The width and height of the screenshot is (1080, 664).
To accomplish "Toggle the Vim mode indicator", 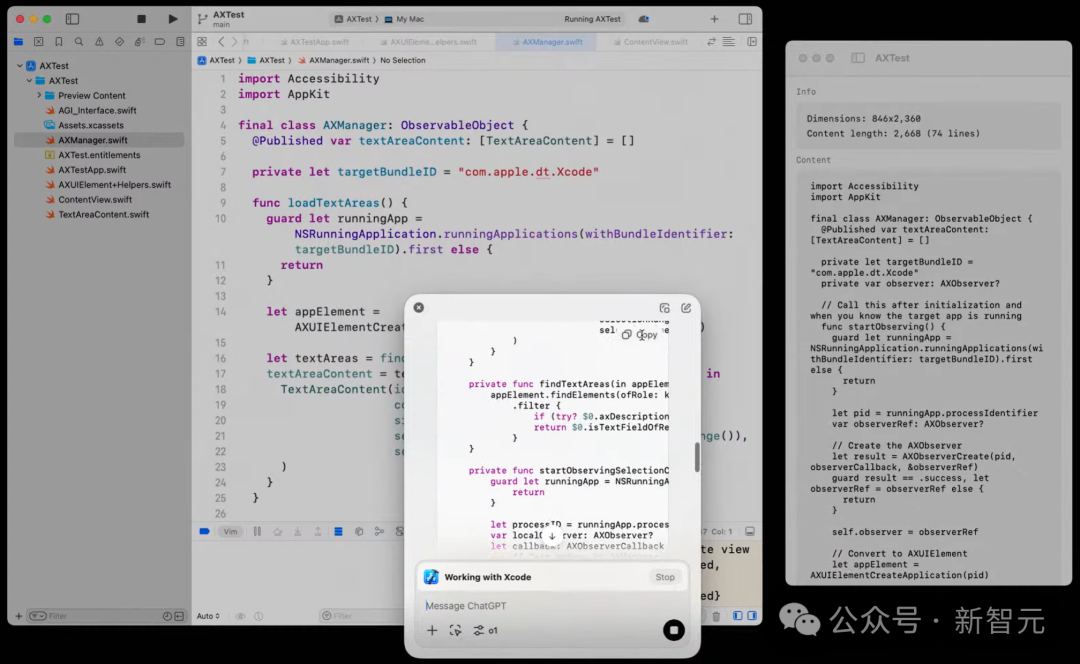I will [x=230, y=532].
